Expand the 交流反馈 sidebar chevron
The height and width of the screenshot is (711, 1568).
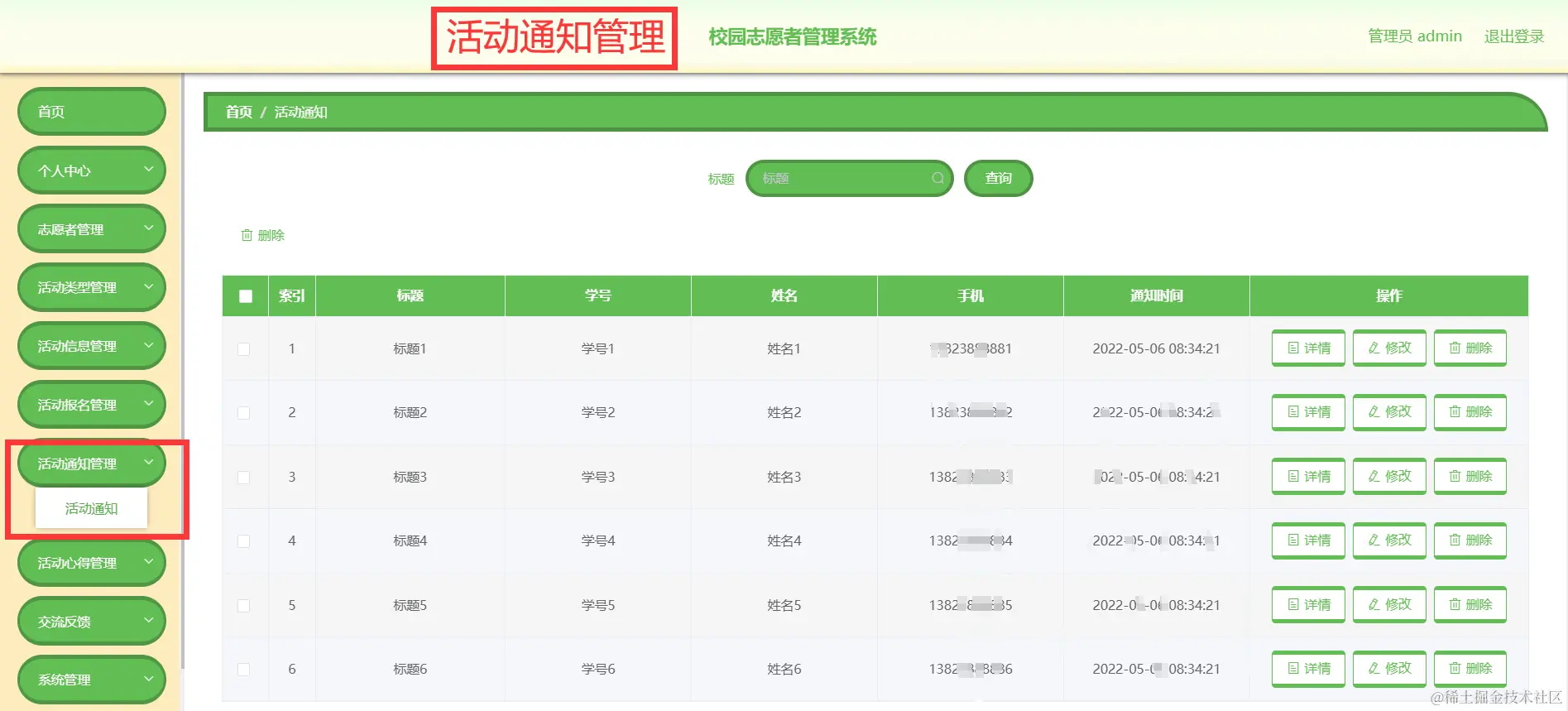coord(149,621)
